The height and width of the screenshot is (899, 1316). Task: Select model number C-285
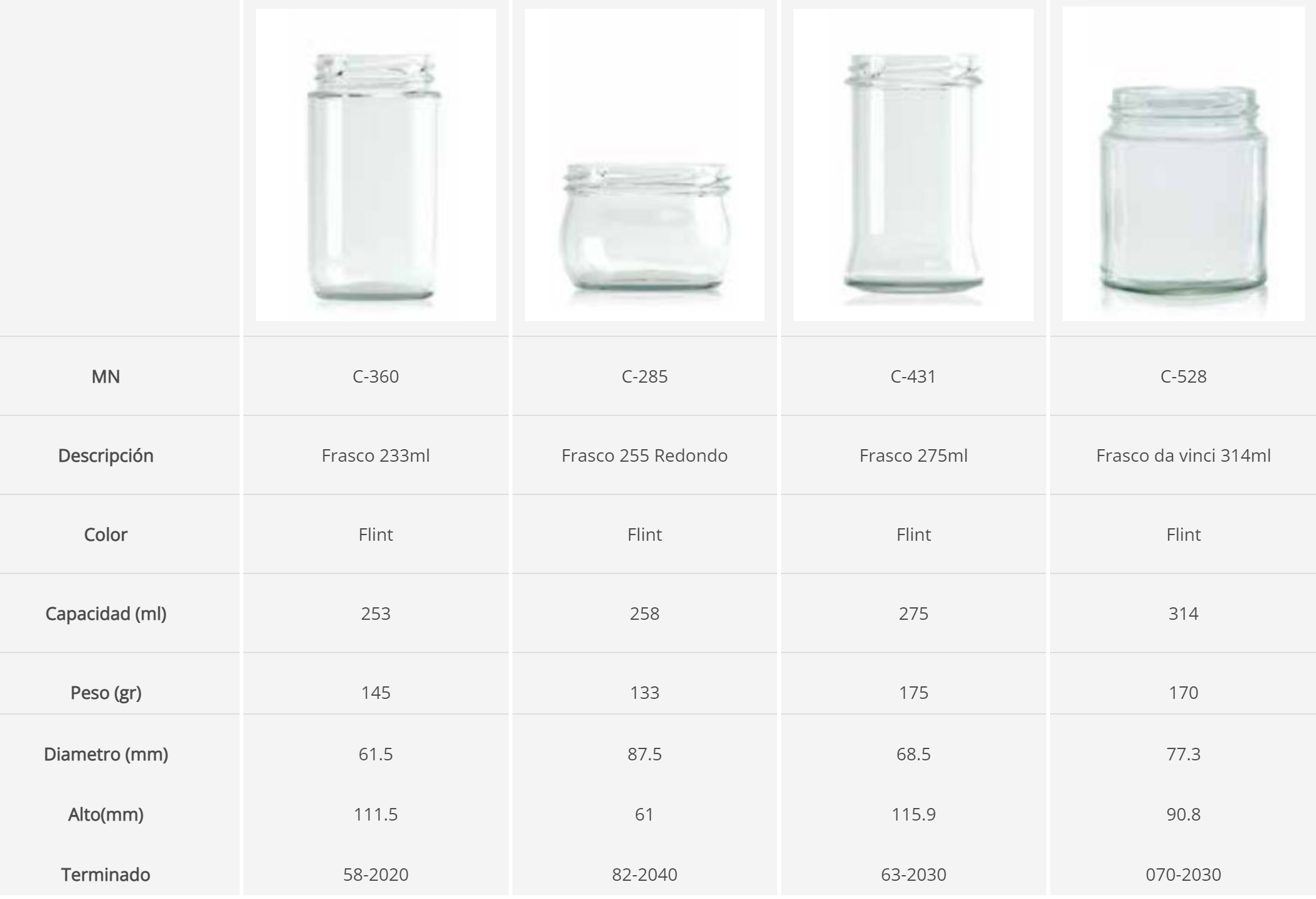pos(644,376)
